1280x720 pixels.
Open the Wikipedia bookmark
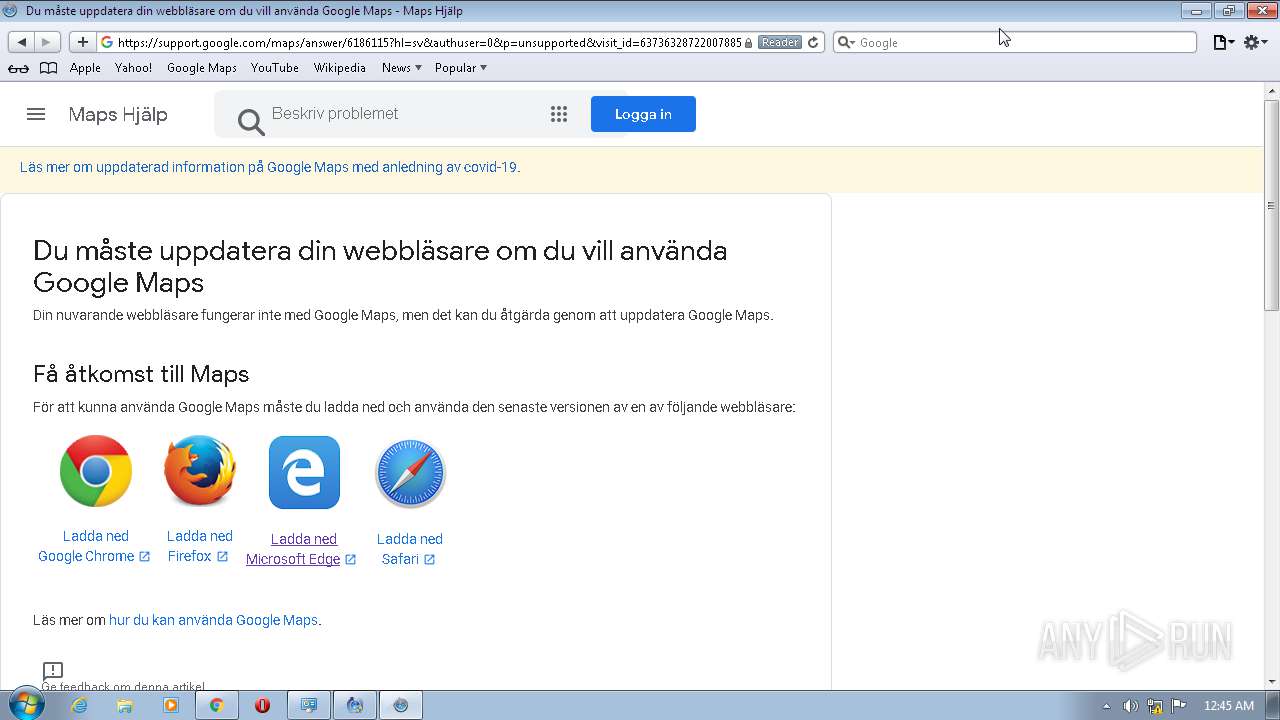point(339,68)
